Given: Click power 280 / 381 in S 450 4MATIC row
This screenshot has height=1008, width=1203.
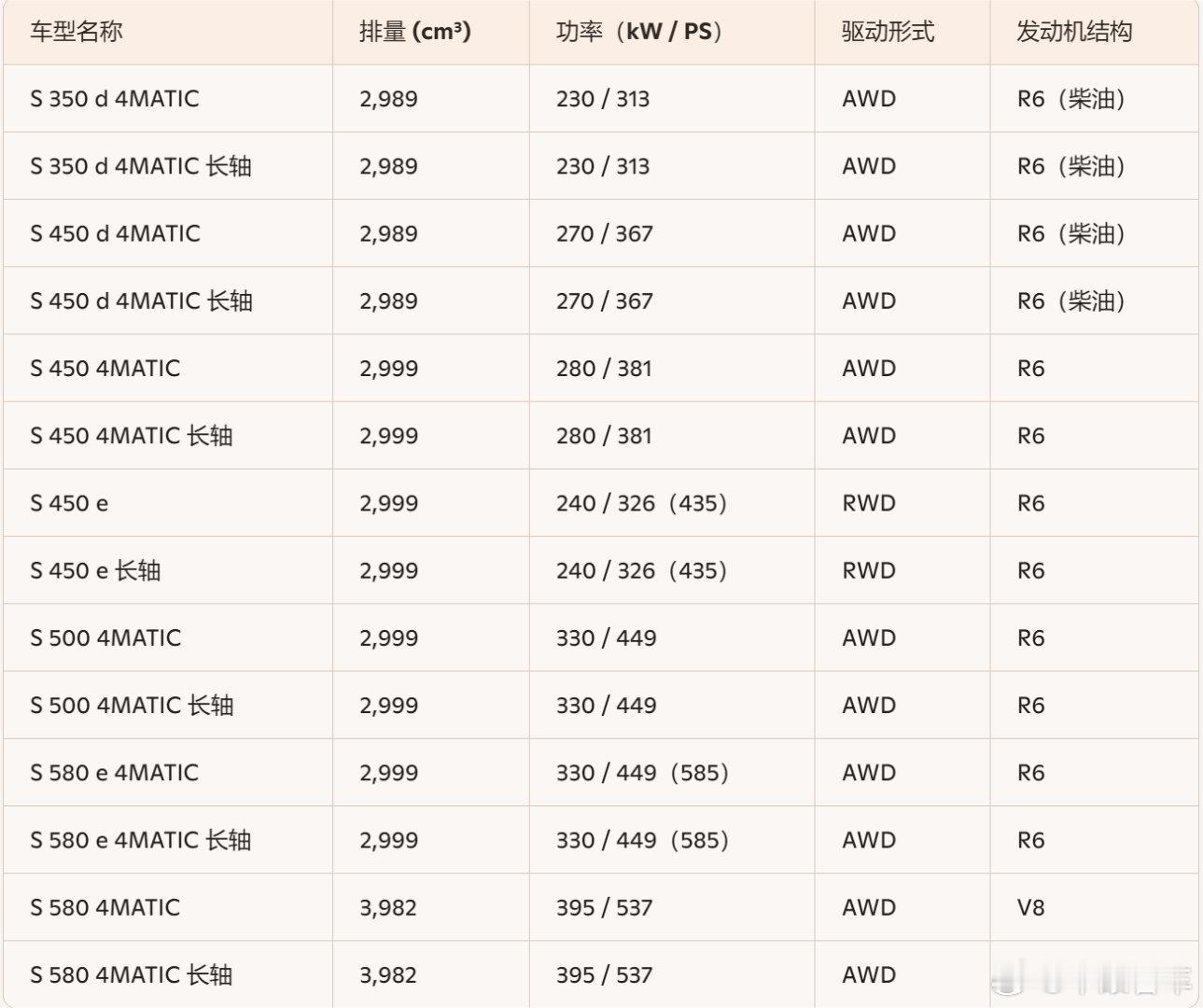Looking at the screenshot, I should coord(604,368).
